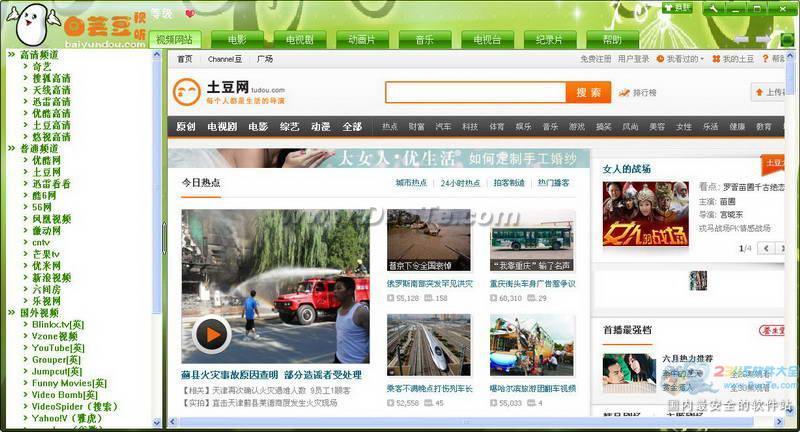
Task: Select 奇艺 in the channel tree
Action: click(x=41, y=67)
